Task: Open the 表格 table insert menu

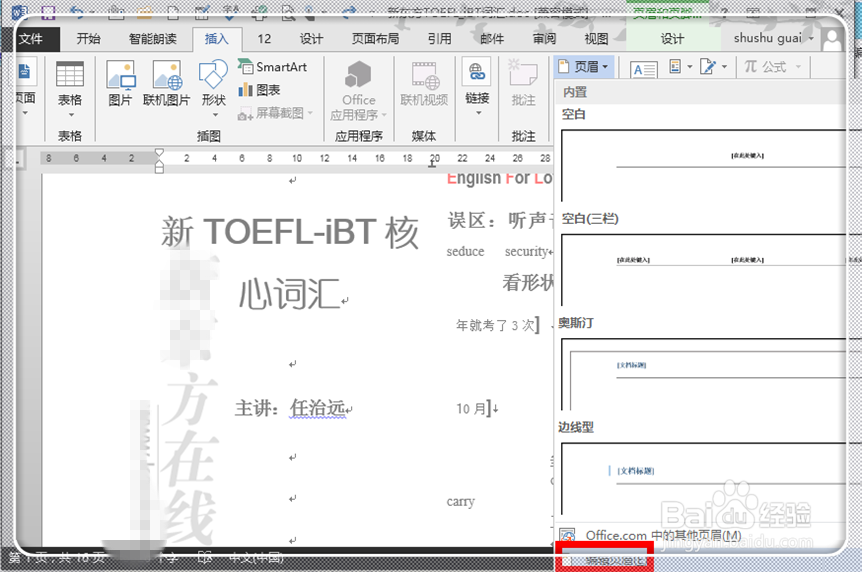Action: (70, 89)
